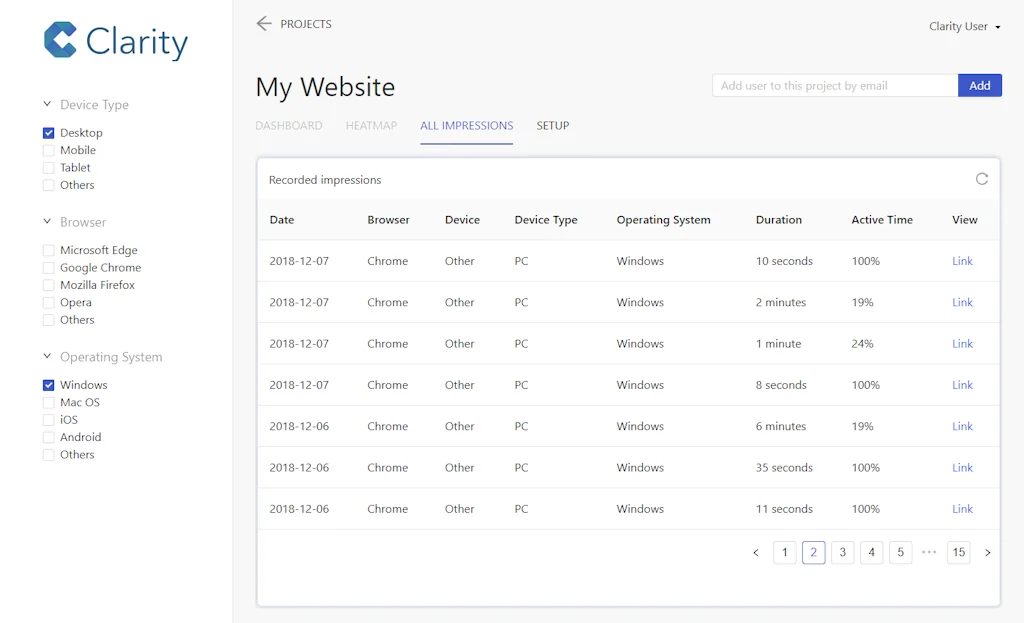Go back using the arrow beside PROJECTS
Image resolution: width=1024 pixels, height=623 pixels.
(262, 23)
